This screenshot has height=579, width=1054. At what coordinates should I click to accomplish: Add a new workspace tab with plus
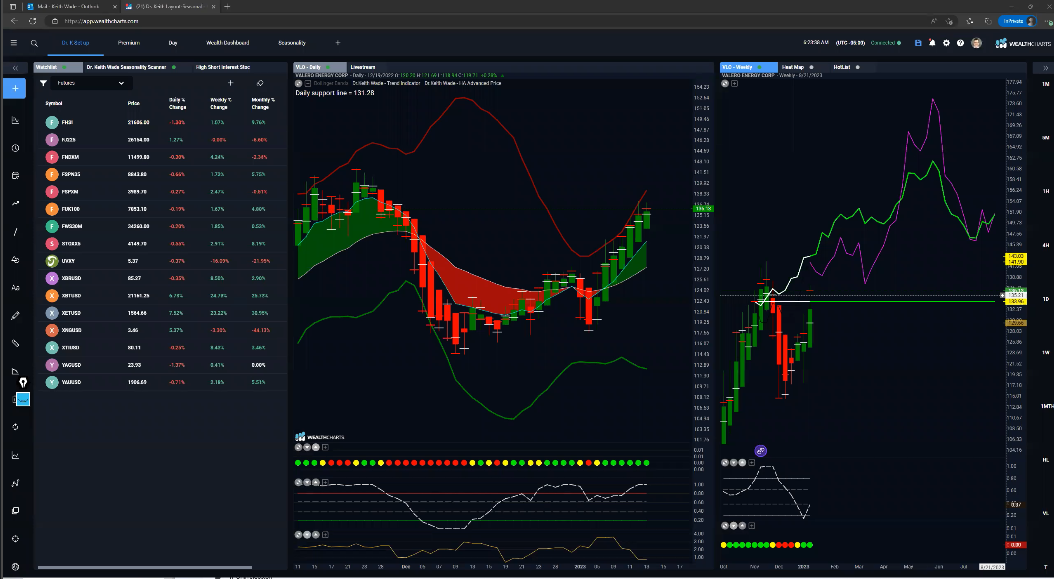point(338,43)
